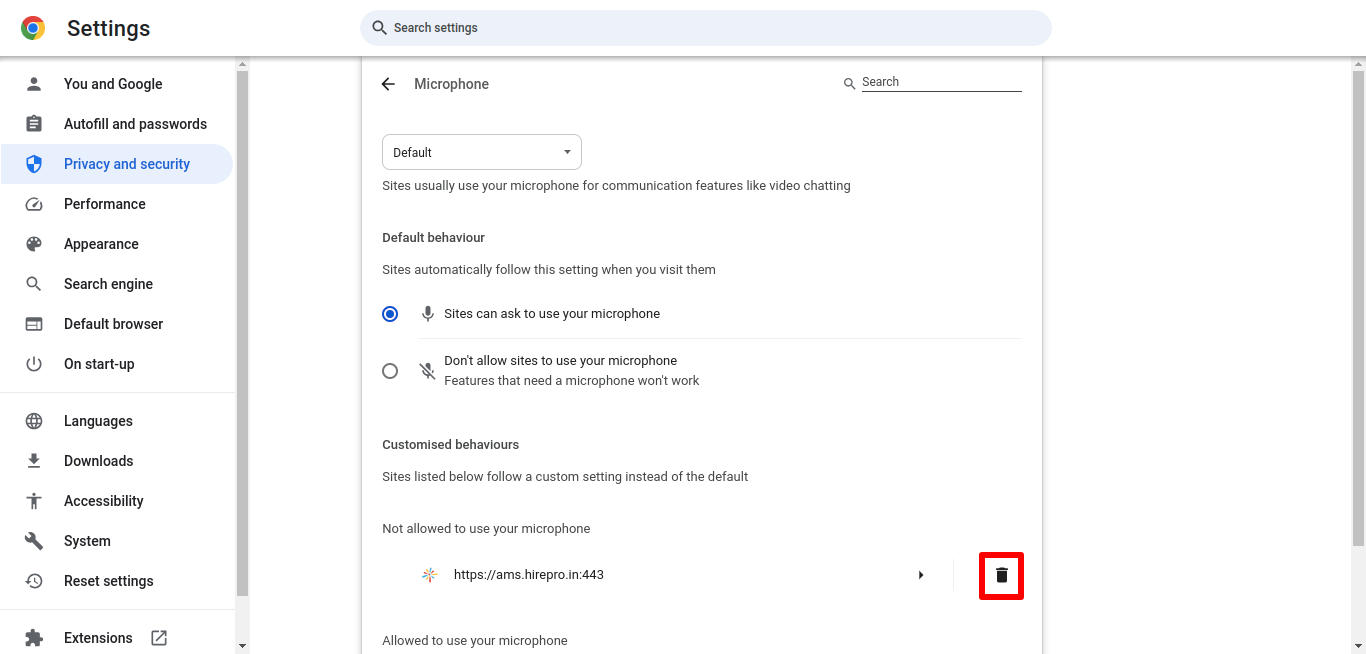Screen dimensions: 1366x654
Task: Click the muted microphone icon
Action: click(x=427, y=371)
